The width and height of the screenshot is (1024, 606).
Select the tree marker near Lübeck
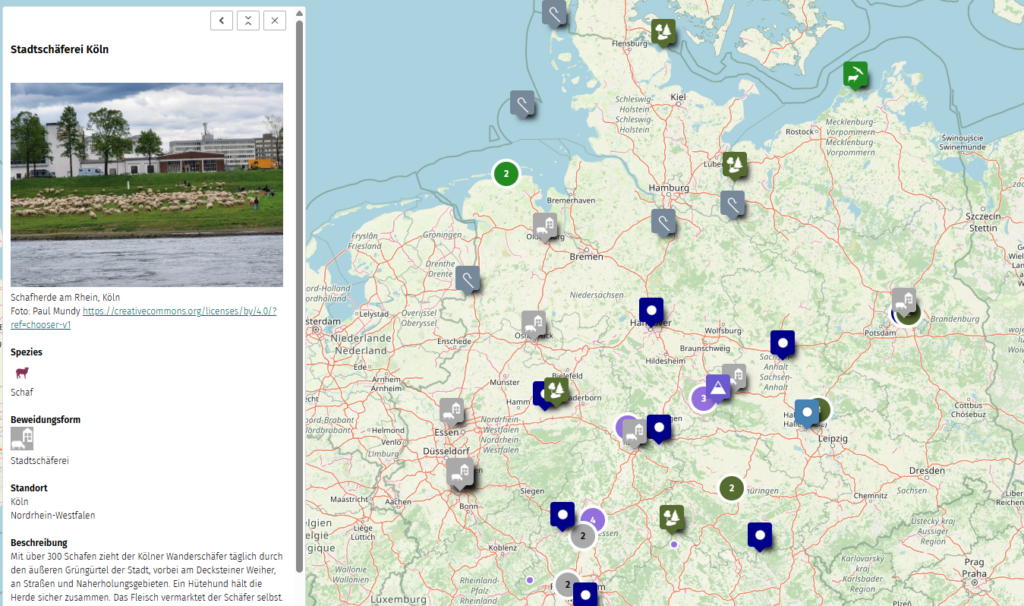click(x=735, y=164)
